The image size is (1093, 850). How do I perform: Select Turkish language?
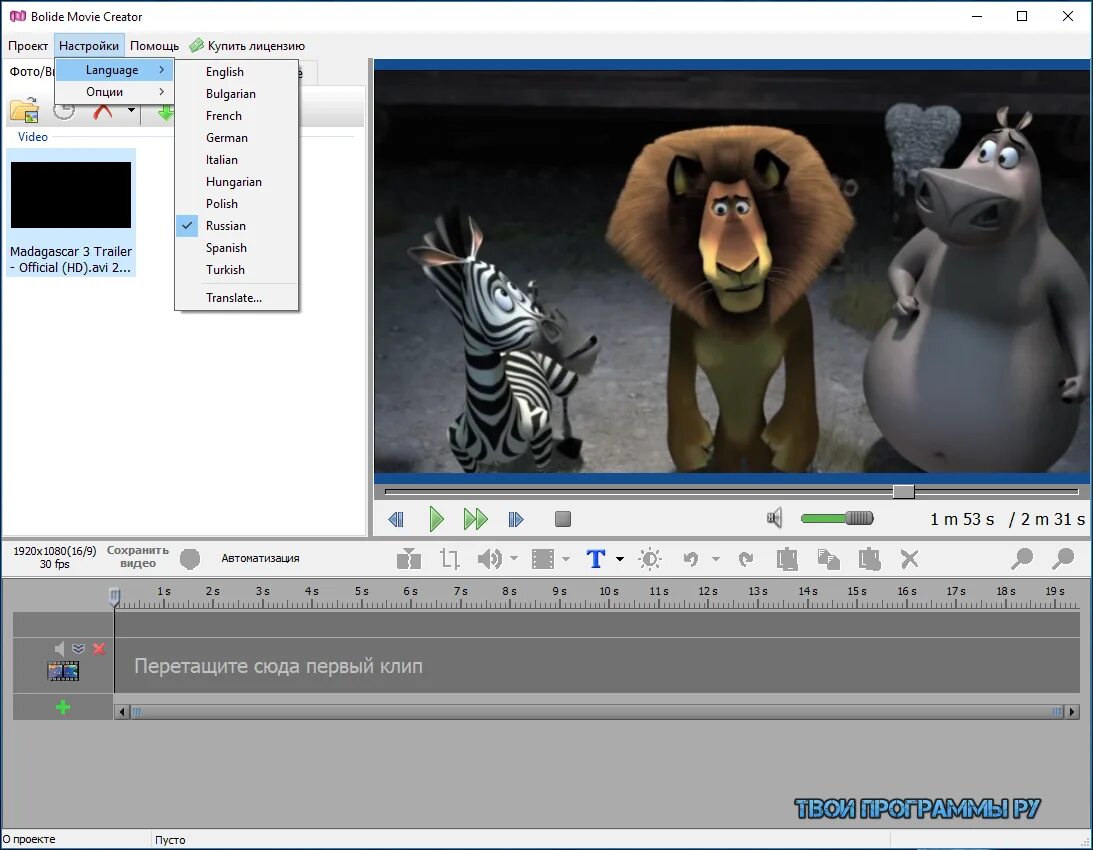pos(236,269)
